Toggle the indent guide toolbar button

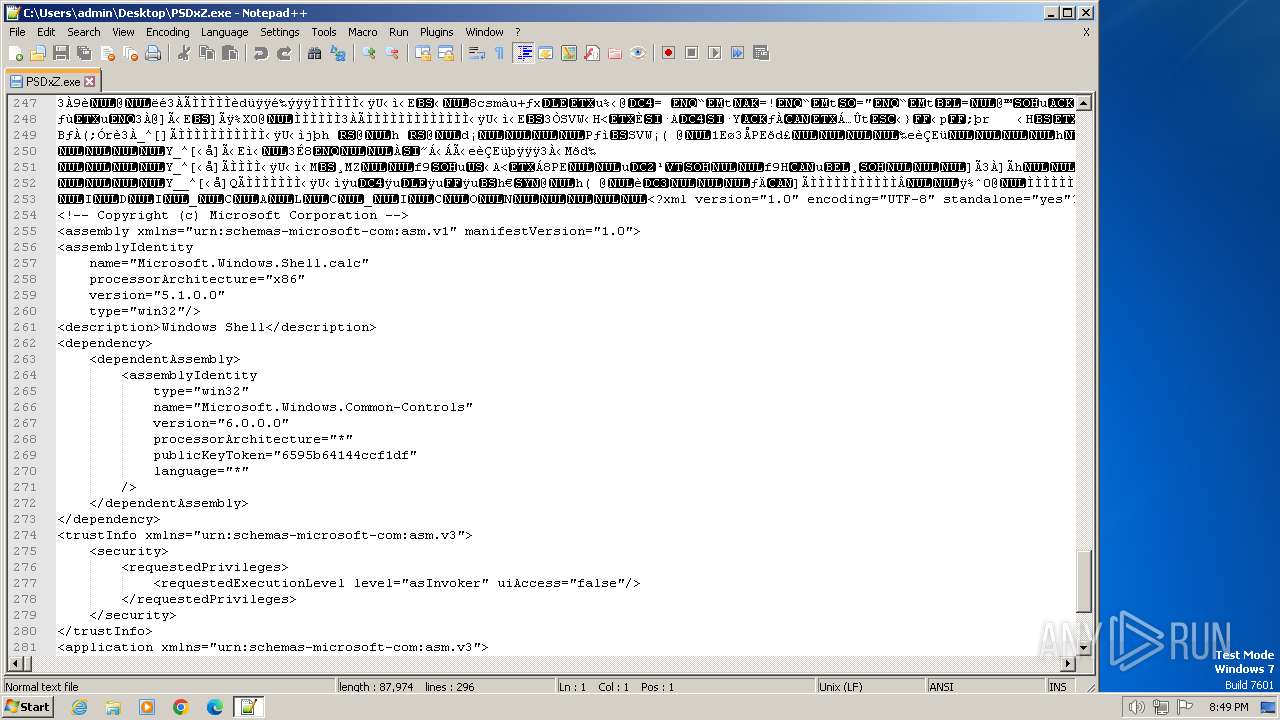[523, 53]
